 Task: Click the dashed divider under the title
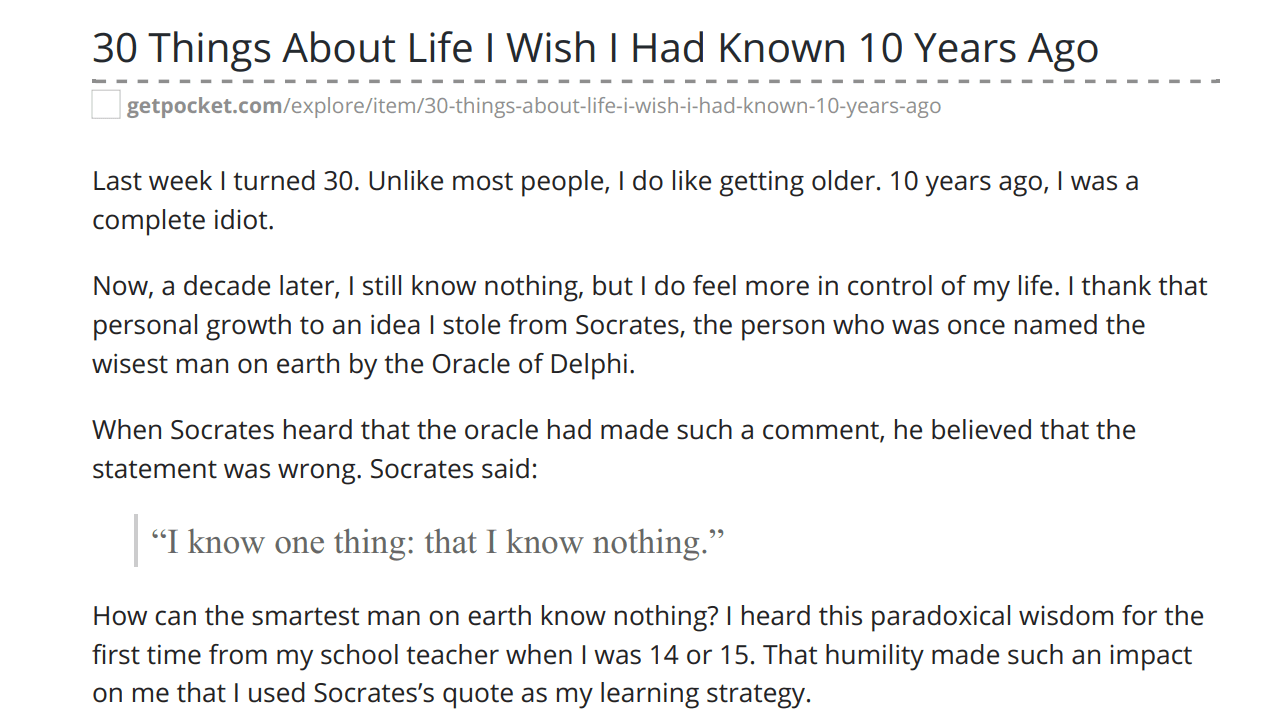[656, 81]
